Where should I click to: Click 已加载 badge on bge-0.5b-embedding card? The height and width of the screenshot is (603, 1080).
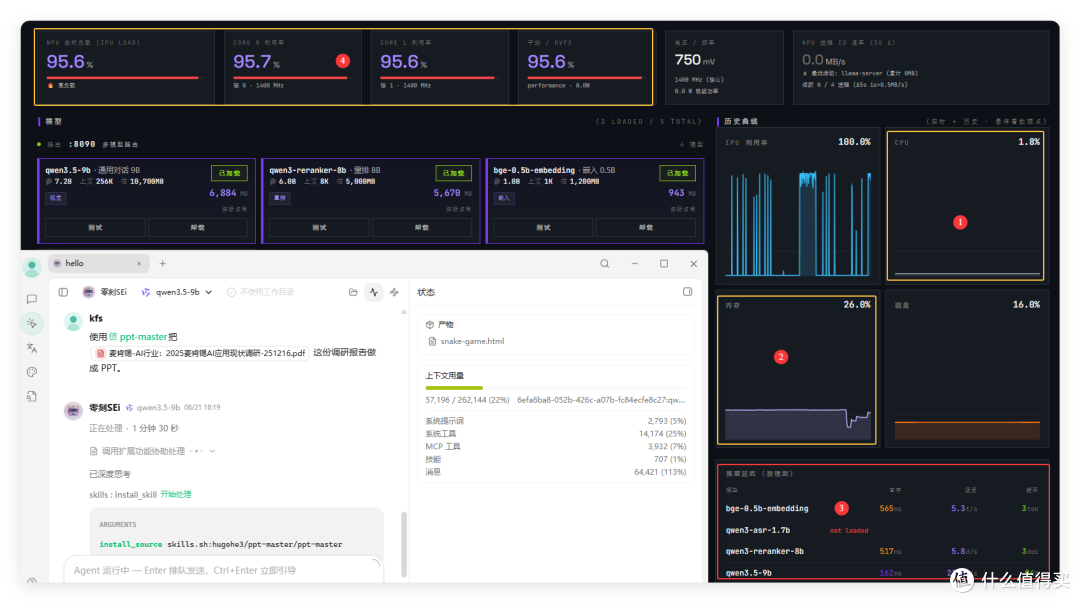677,173
